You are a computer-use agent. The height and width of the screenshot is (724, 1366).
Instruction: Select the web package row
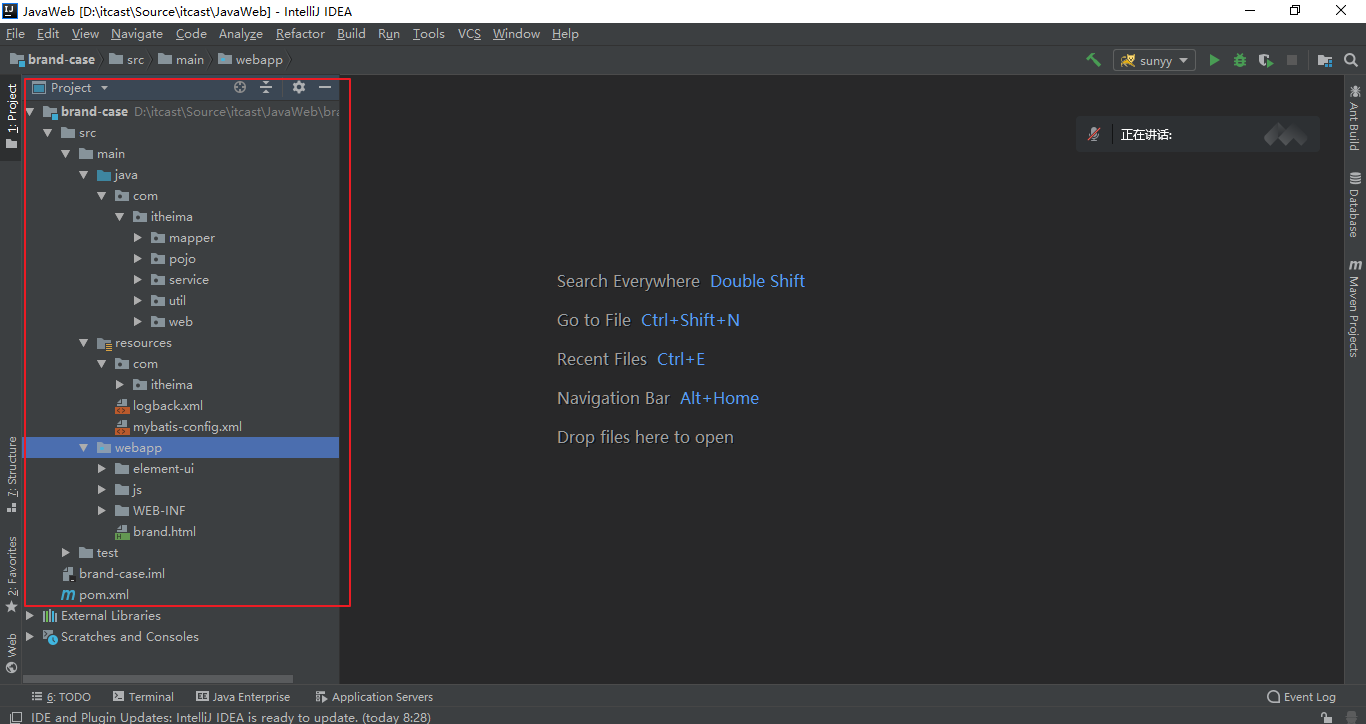[180, 322]
